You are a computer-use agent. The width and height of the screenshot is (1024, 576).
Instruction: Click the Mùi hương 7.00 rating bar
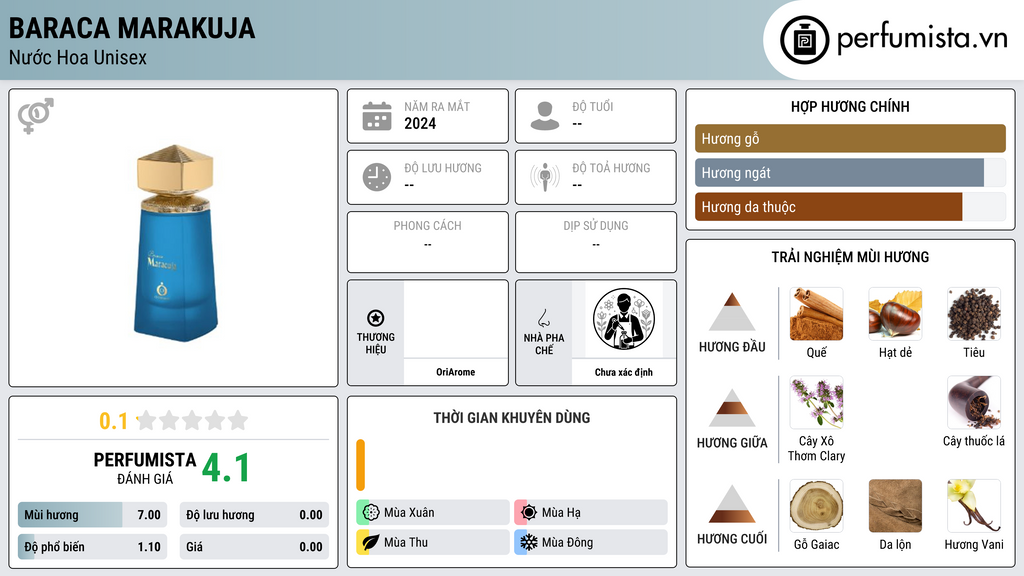point(92,515)
